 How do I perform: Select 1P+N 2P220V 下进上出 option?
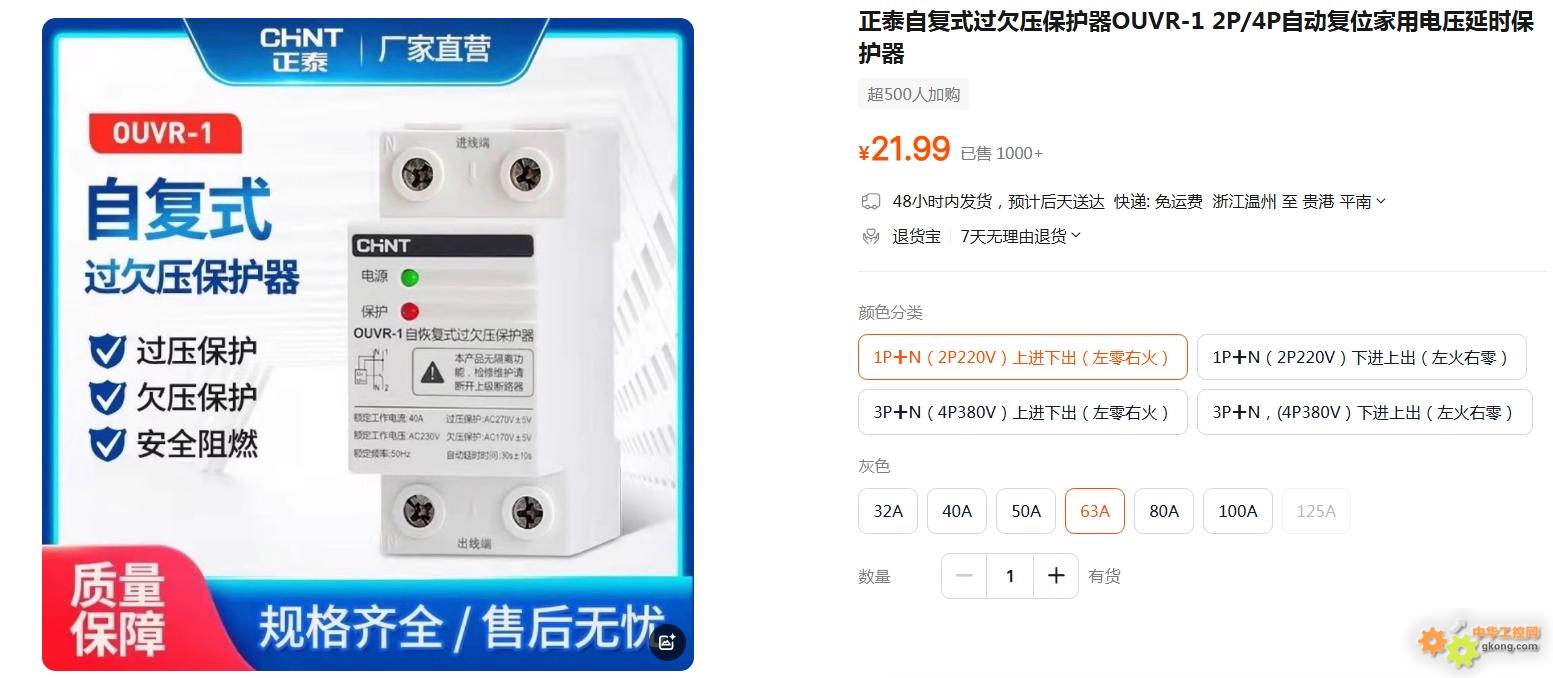pyautogui.click(x=1362, y=357)
